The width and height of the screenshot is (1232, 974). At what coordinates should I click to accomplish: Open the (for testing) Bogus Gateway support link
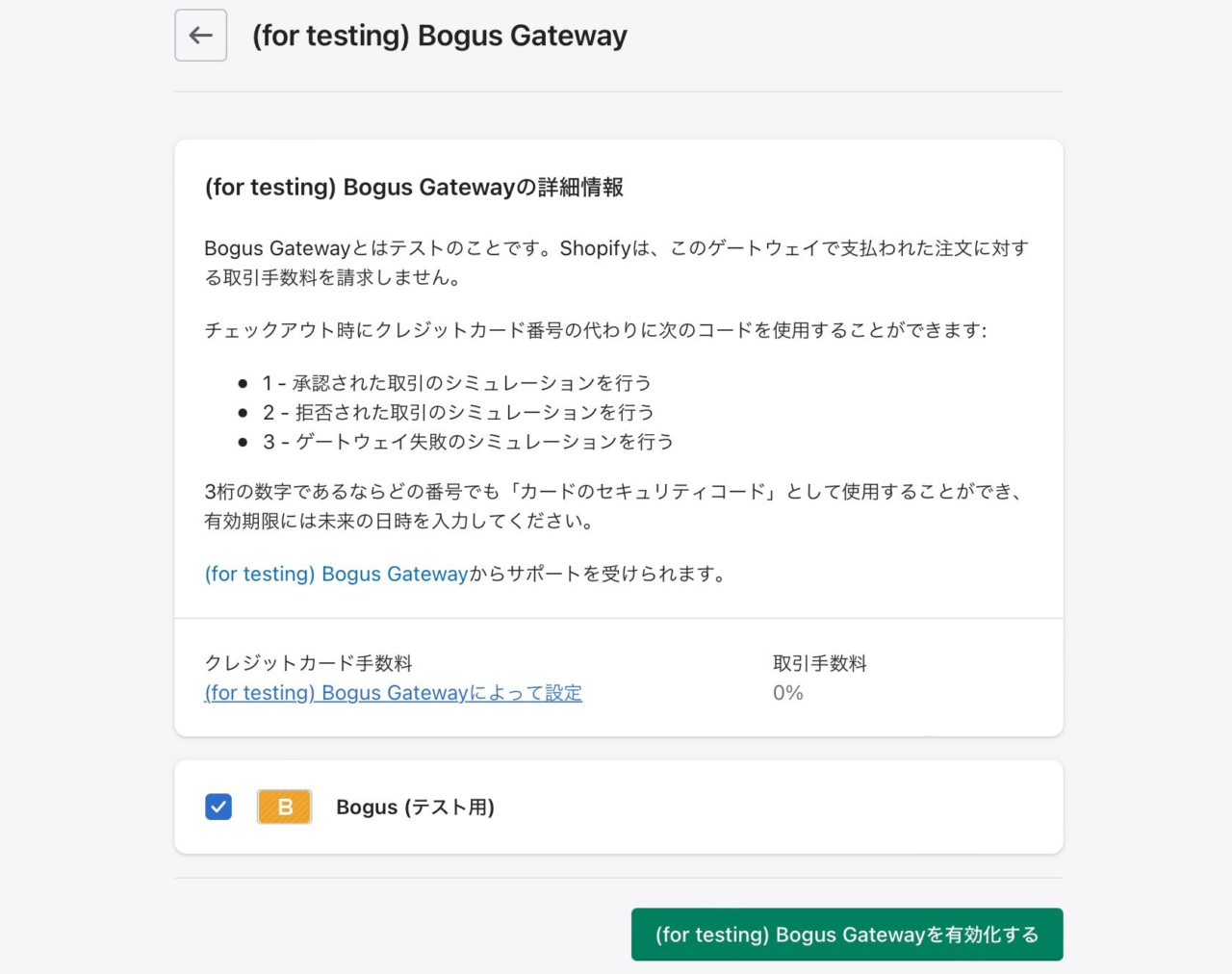[x=336, y=574]
